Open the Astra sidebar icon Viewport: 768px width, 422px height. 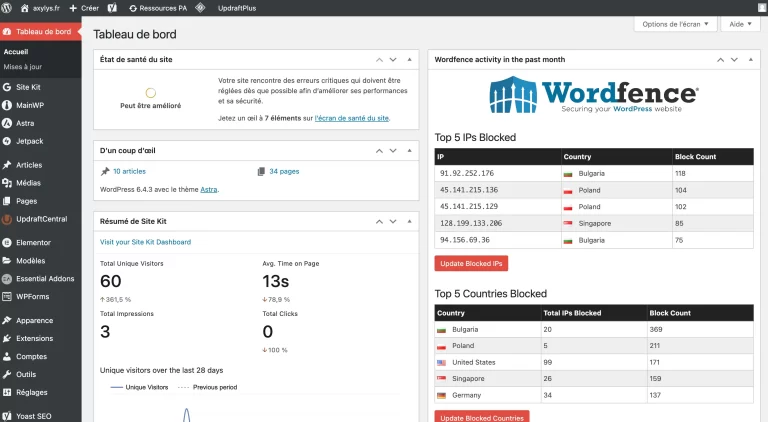coord(7,123)
